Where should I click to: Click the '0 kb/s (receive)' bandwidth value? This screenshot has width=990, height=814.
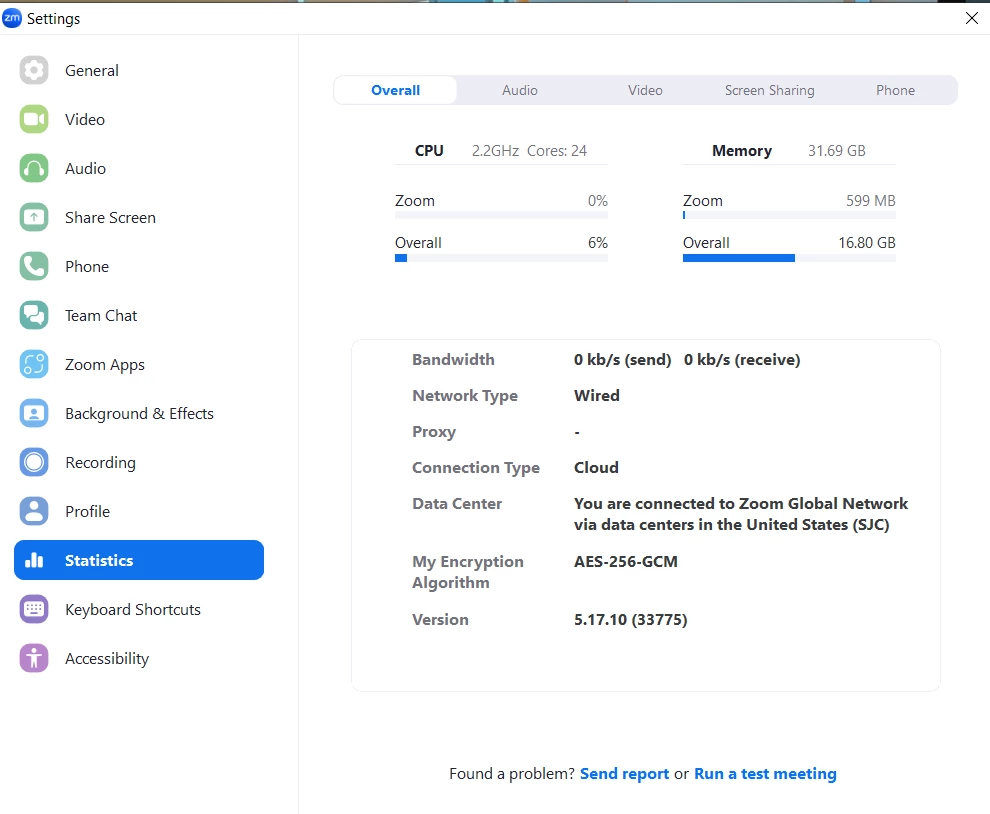pyautogui.click(x=742, y=359)
